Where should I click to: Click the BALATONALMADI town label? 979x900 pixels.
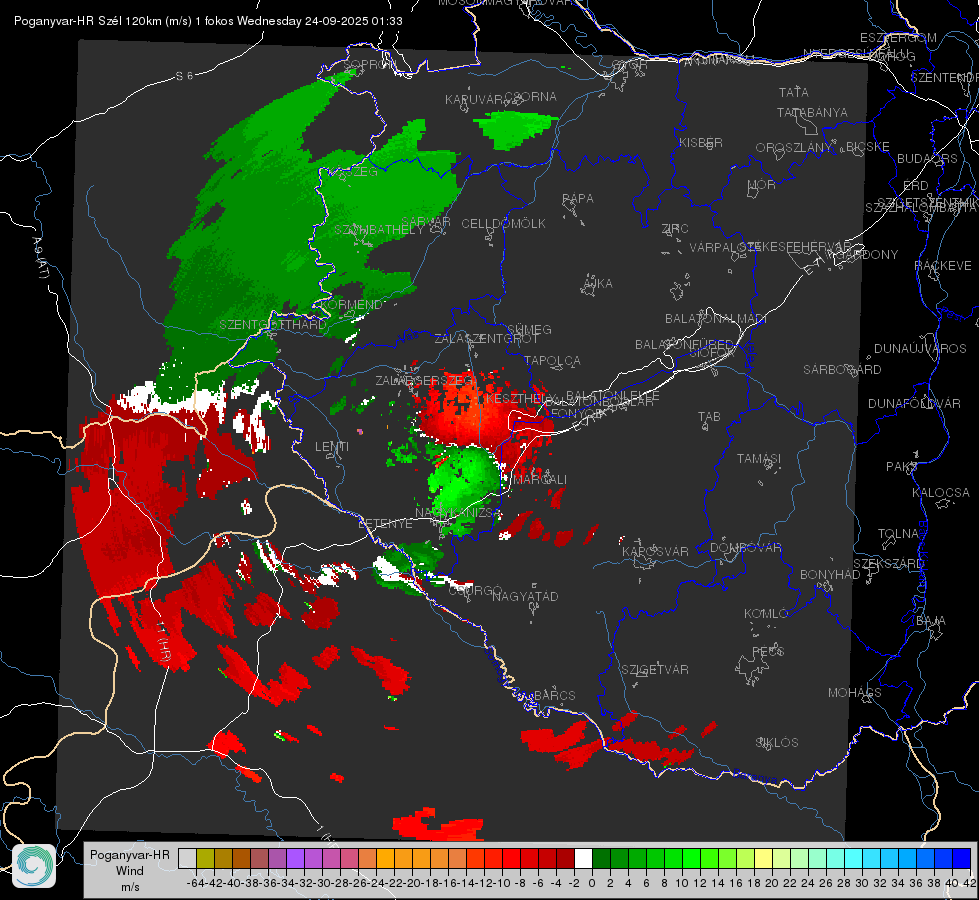click(716, 319)
